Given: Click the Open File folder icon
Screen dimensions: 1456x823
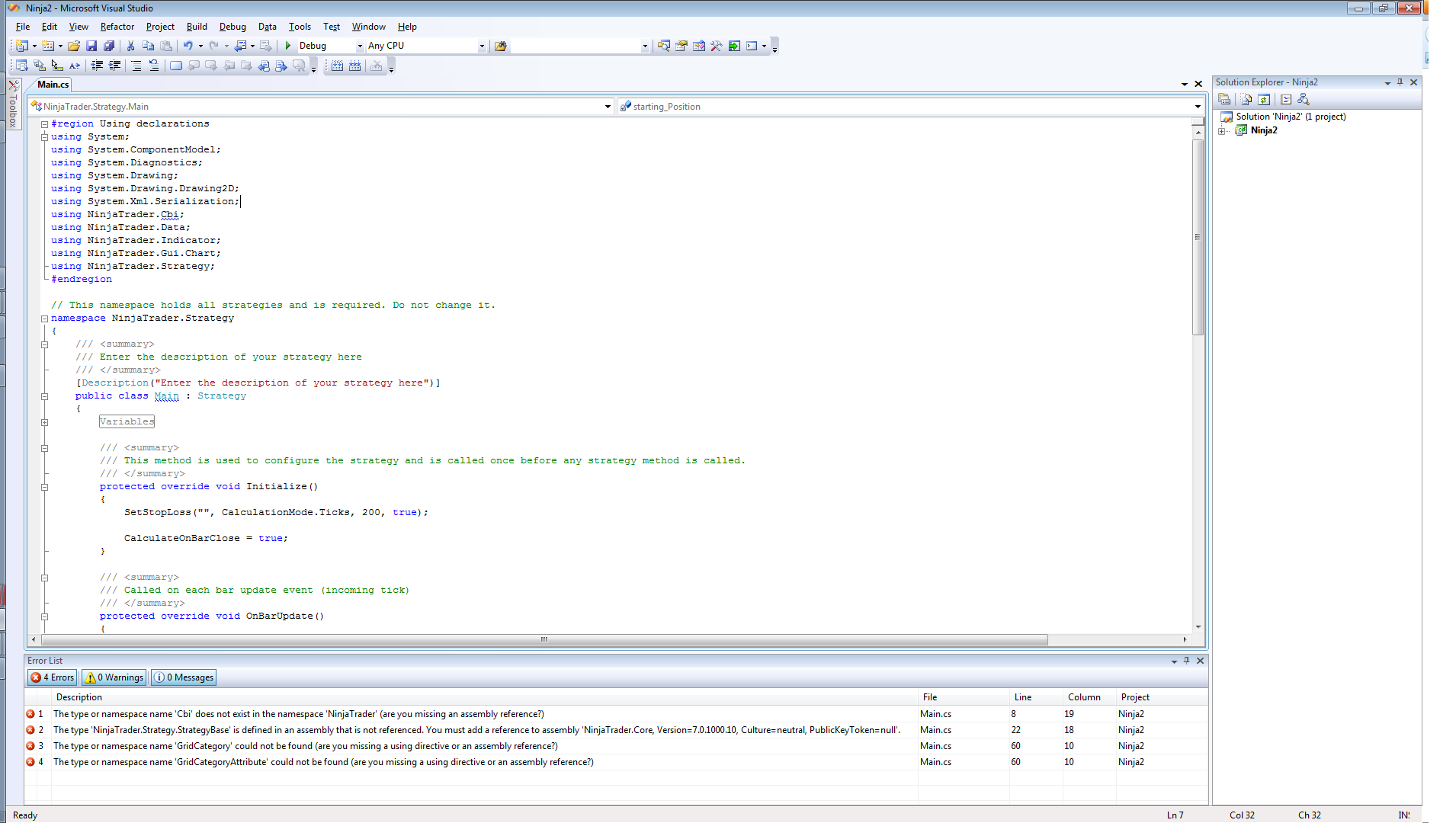Looking at the screenshot, I should coord(74,46).
